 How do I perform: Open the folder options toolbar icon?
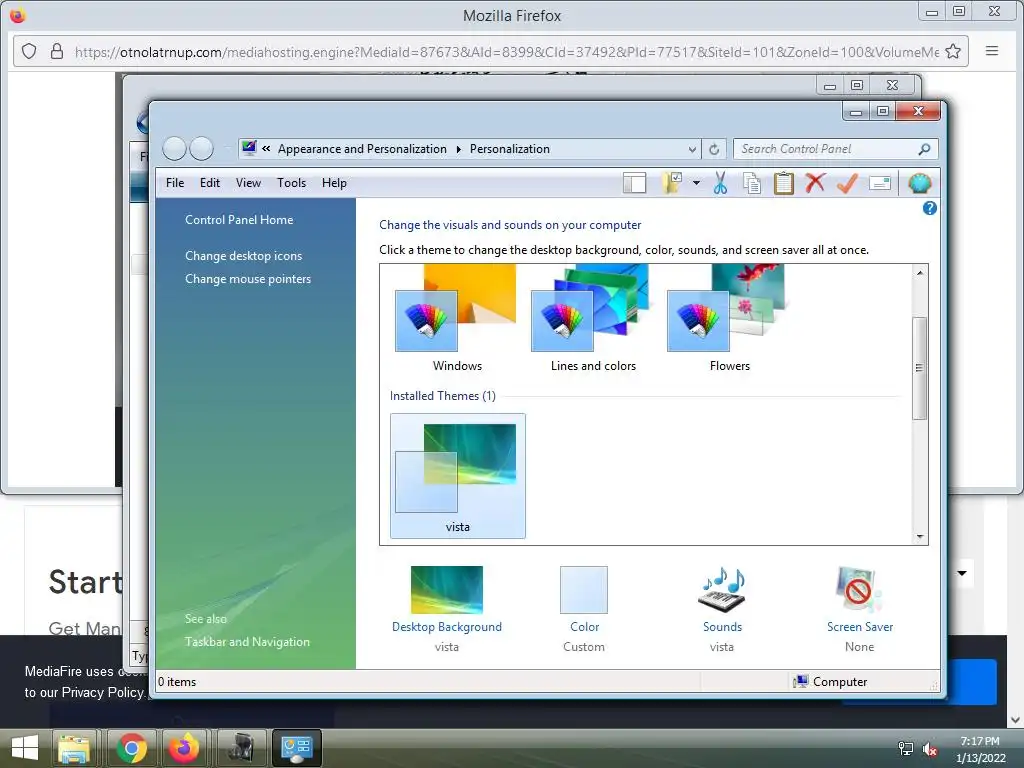672,184
